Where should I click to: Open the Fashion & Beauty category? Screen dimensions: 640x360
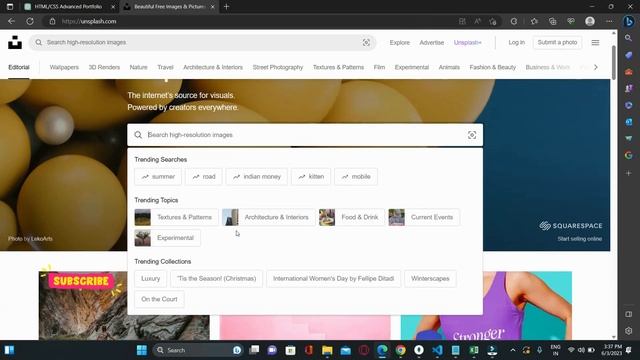point(493,67)
